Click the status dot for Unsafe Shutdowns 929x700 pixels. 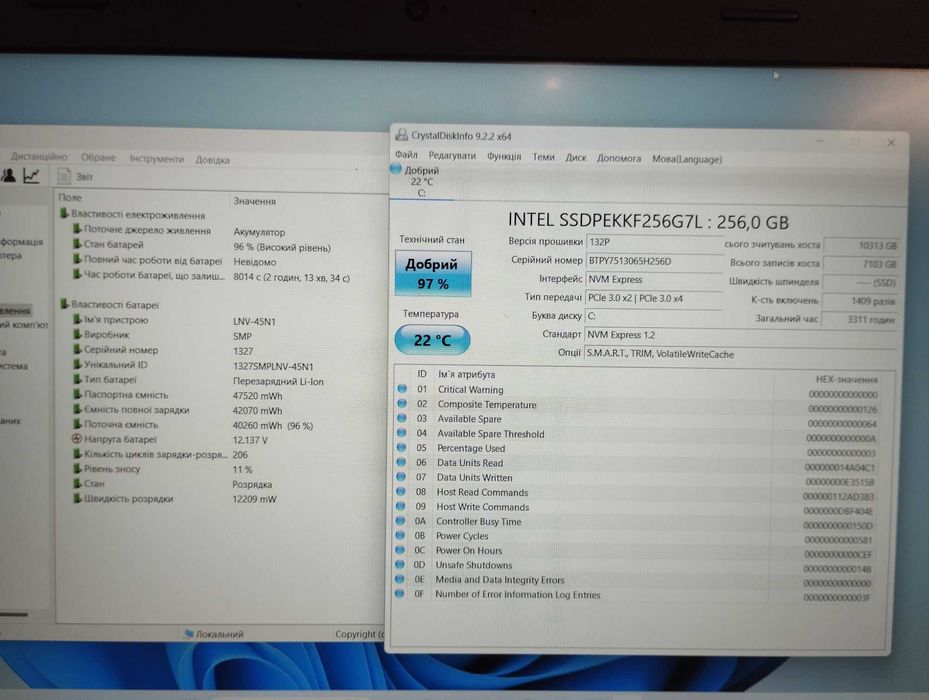pyautogui.click(x=400, y=564)
